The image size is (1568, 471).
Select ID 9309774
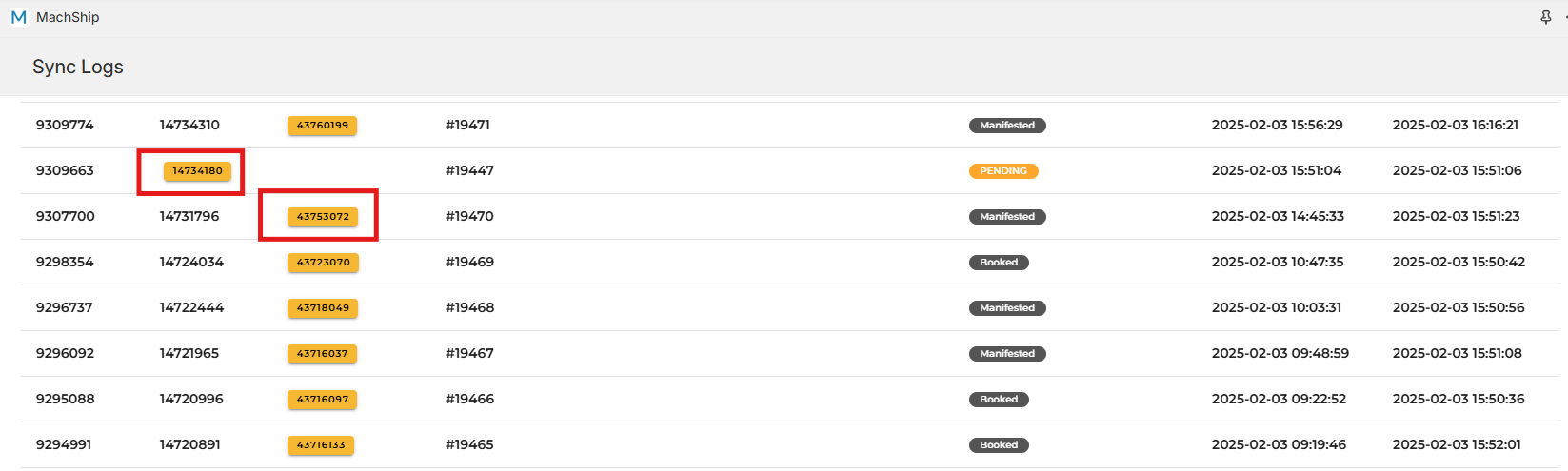tap(65, 125)
